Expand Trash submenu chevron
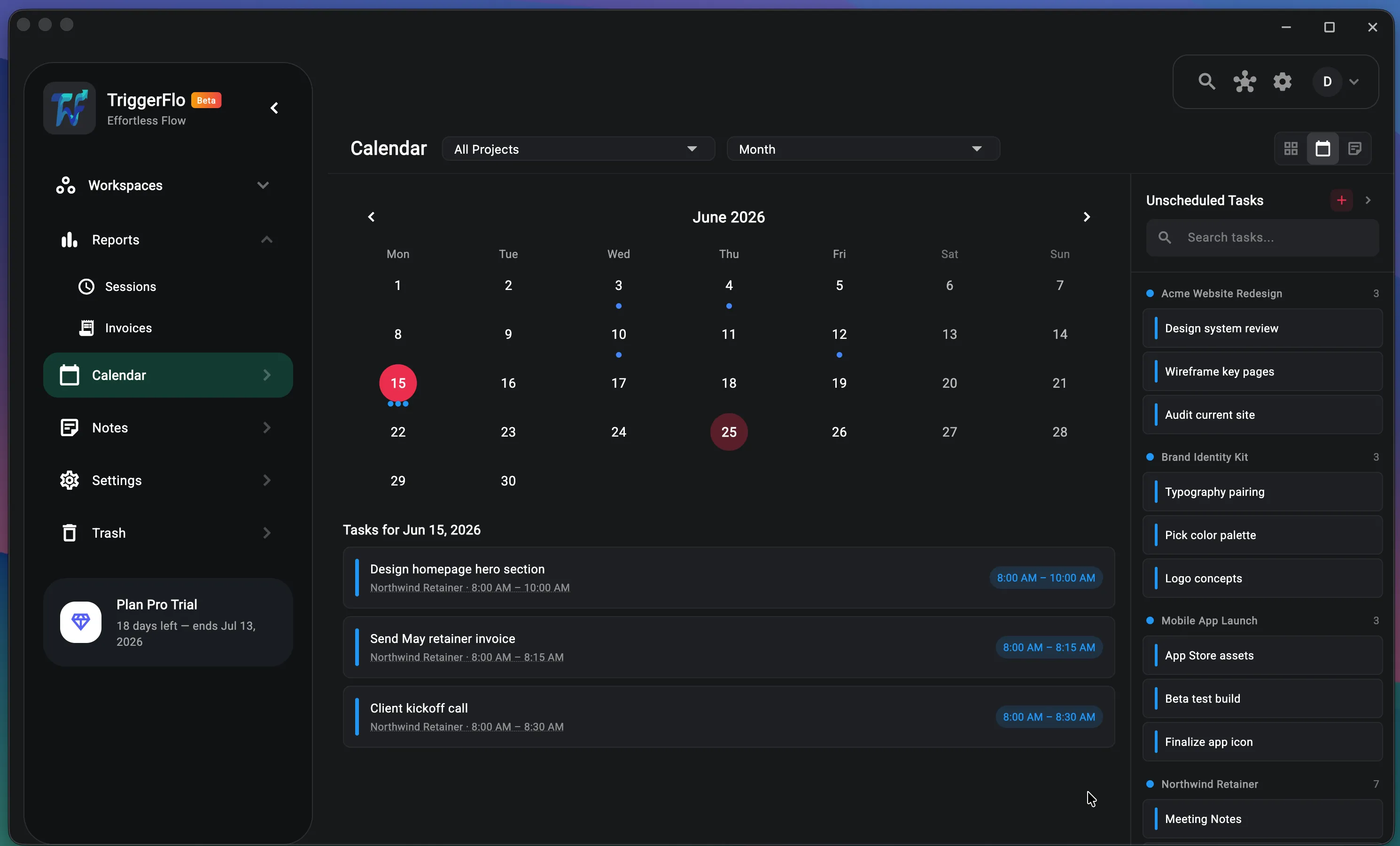The width and height of the screenshot is (1400, 846). click(x=266, y=533)
